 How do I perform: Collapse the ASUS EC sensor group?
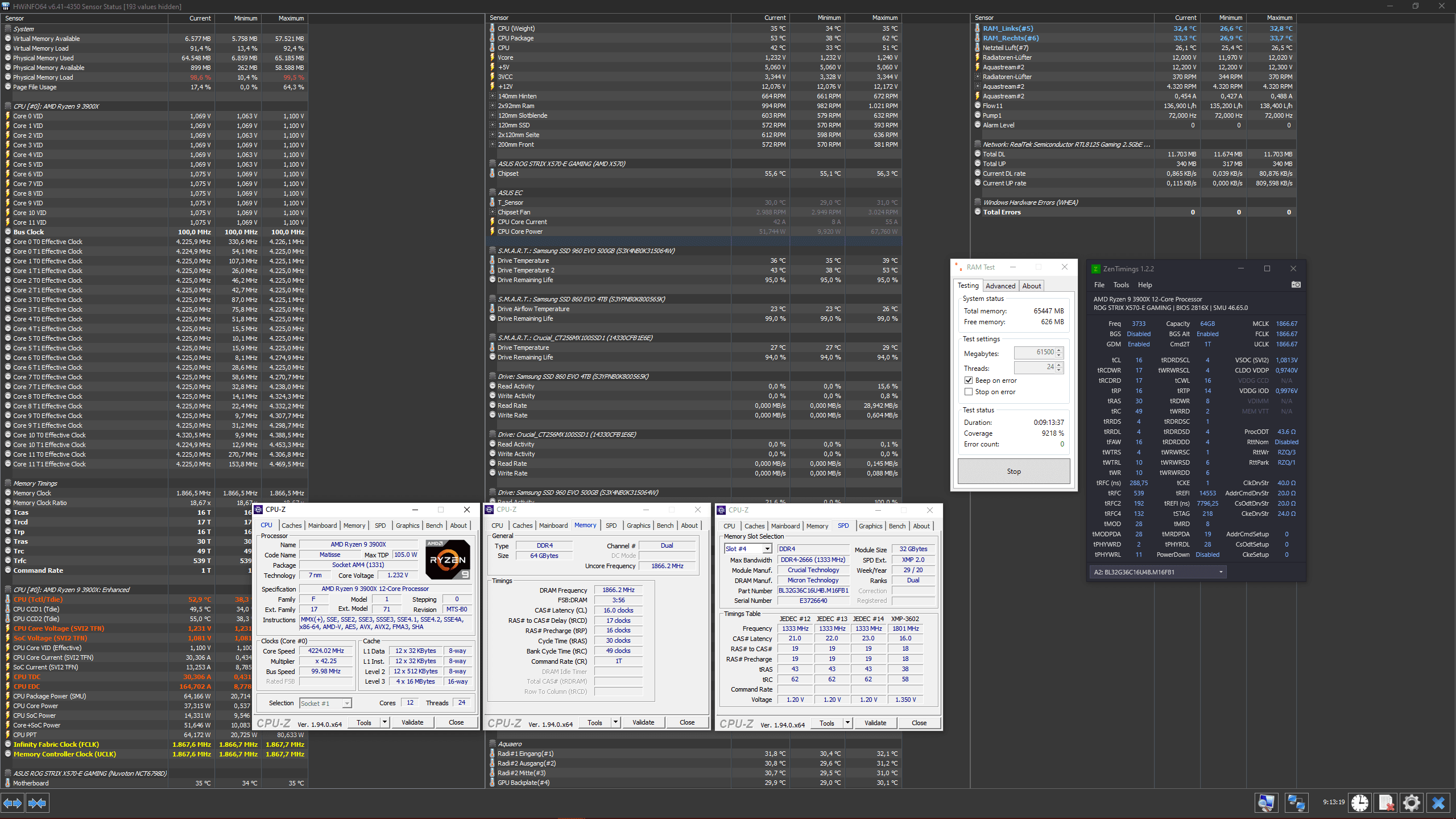[x=493, y=193]
